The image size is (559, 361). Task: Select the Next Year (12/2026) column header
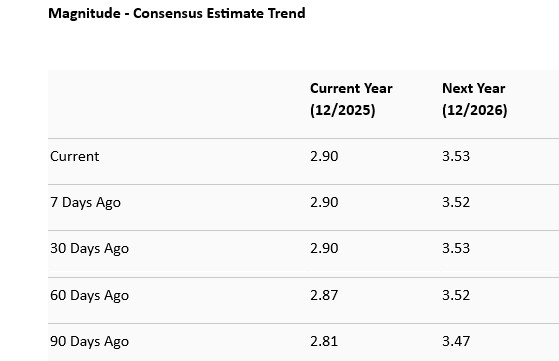coord(474,99)
